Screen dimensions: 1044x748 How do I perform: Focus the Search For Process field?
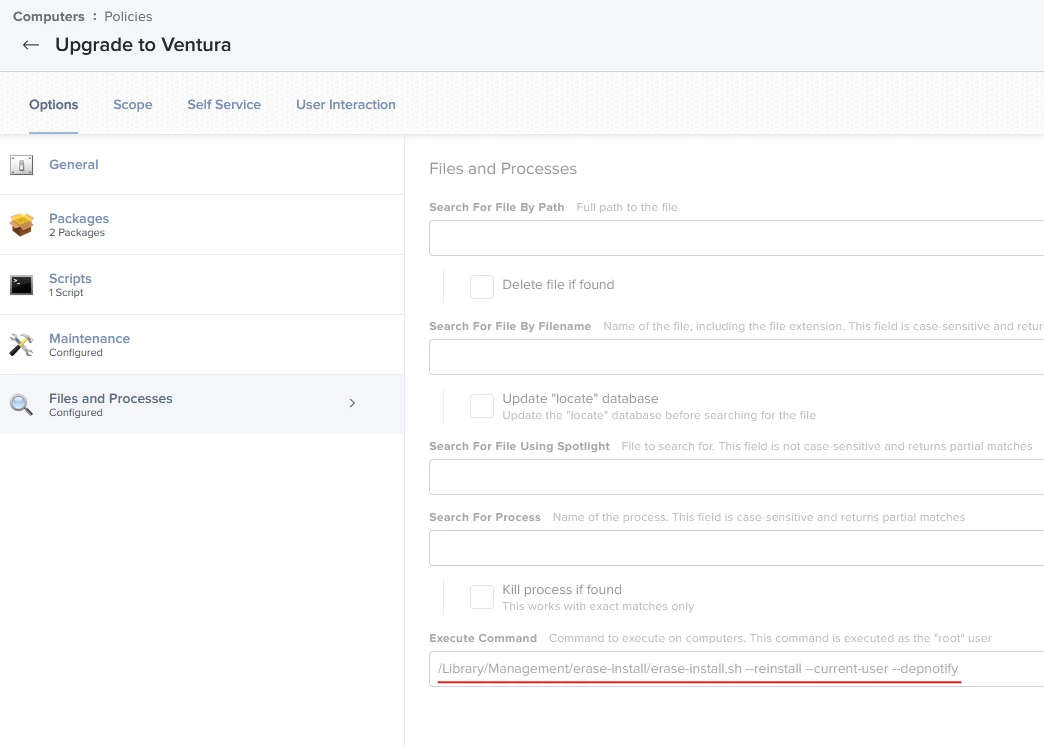[x=736, y=548]
